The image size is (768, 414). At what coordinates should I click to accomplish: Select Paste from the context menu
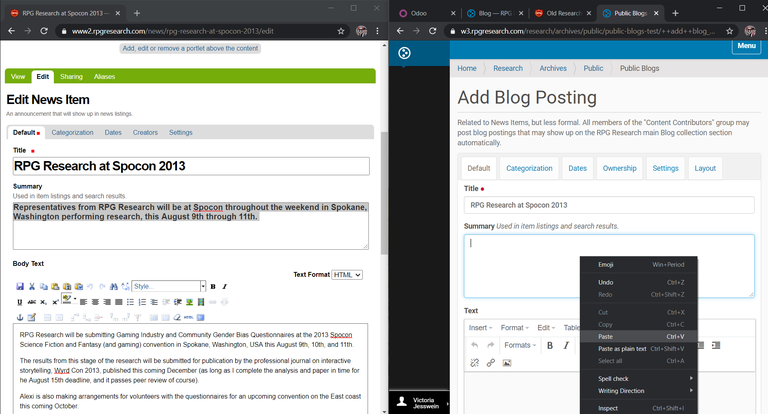click(639, 337)
